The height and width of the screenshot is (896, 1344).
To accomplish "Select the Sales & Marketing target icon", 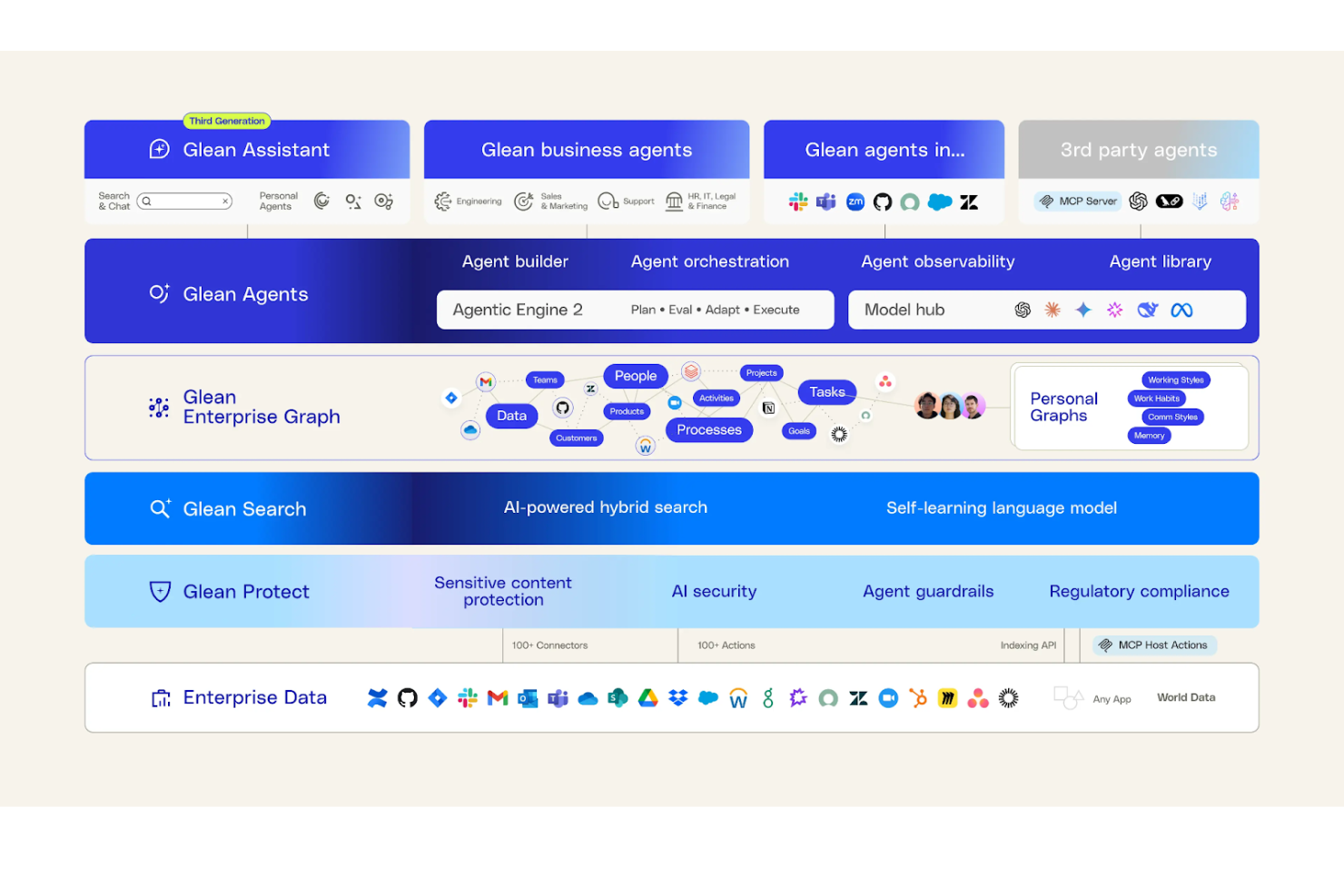I will (x=524, y=202).
